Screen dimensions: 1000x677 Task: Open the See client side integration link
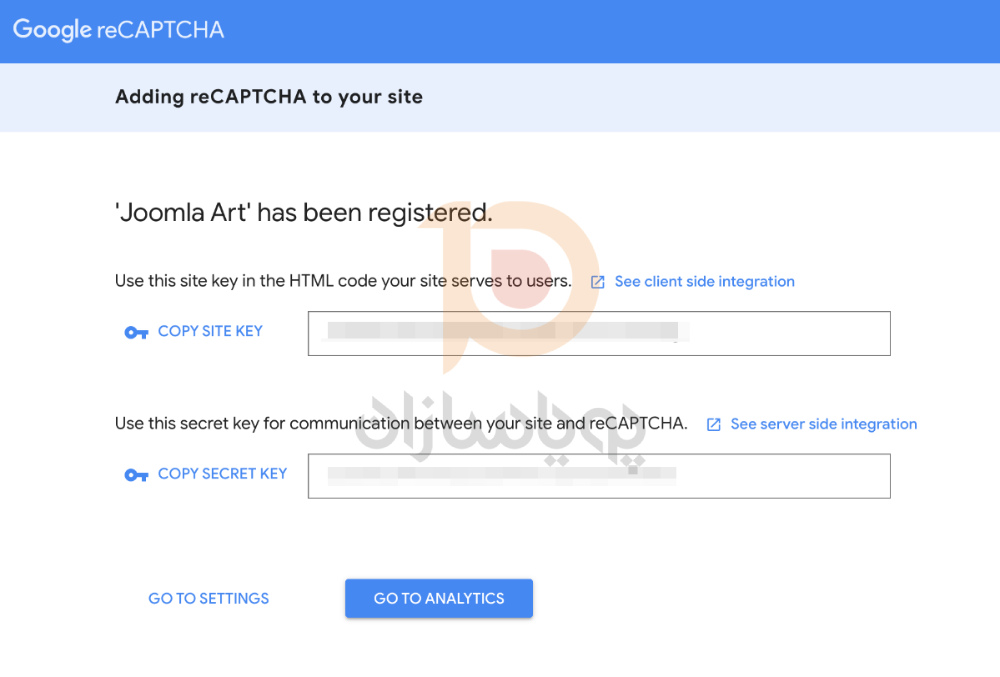pos(704,282)
